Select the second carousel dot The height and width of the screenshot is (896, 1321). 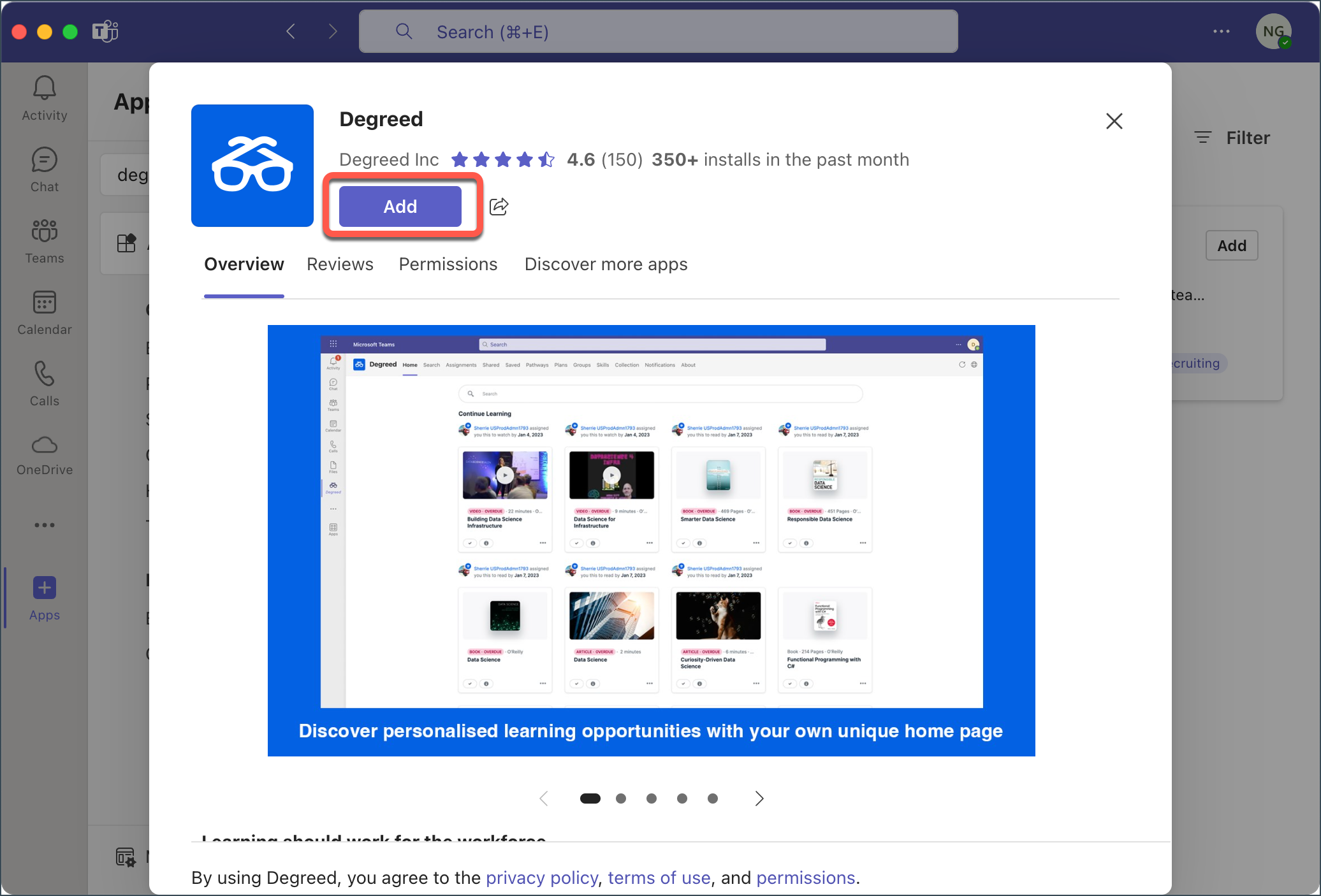(621, 798)
